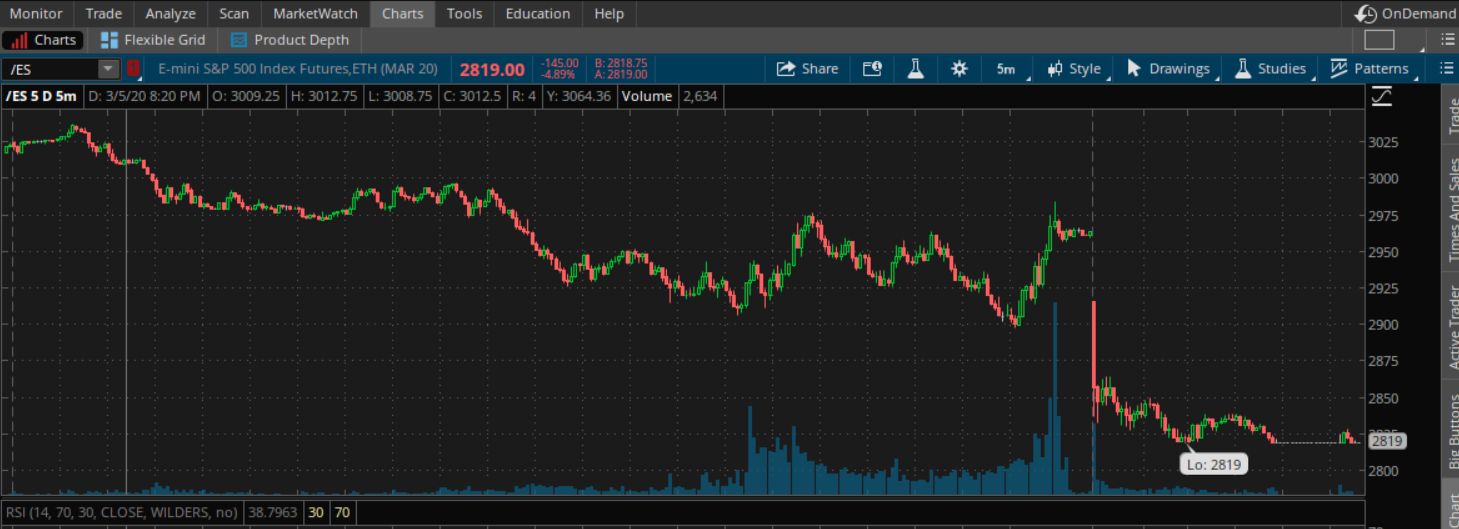Click the Studies button

click(1270, 69)
